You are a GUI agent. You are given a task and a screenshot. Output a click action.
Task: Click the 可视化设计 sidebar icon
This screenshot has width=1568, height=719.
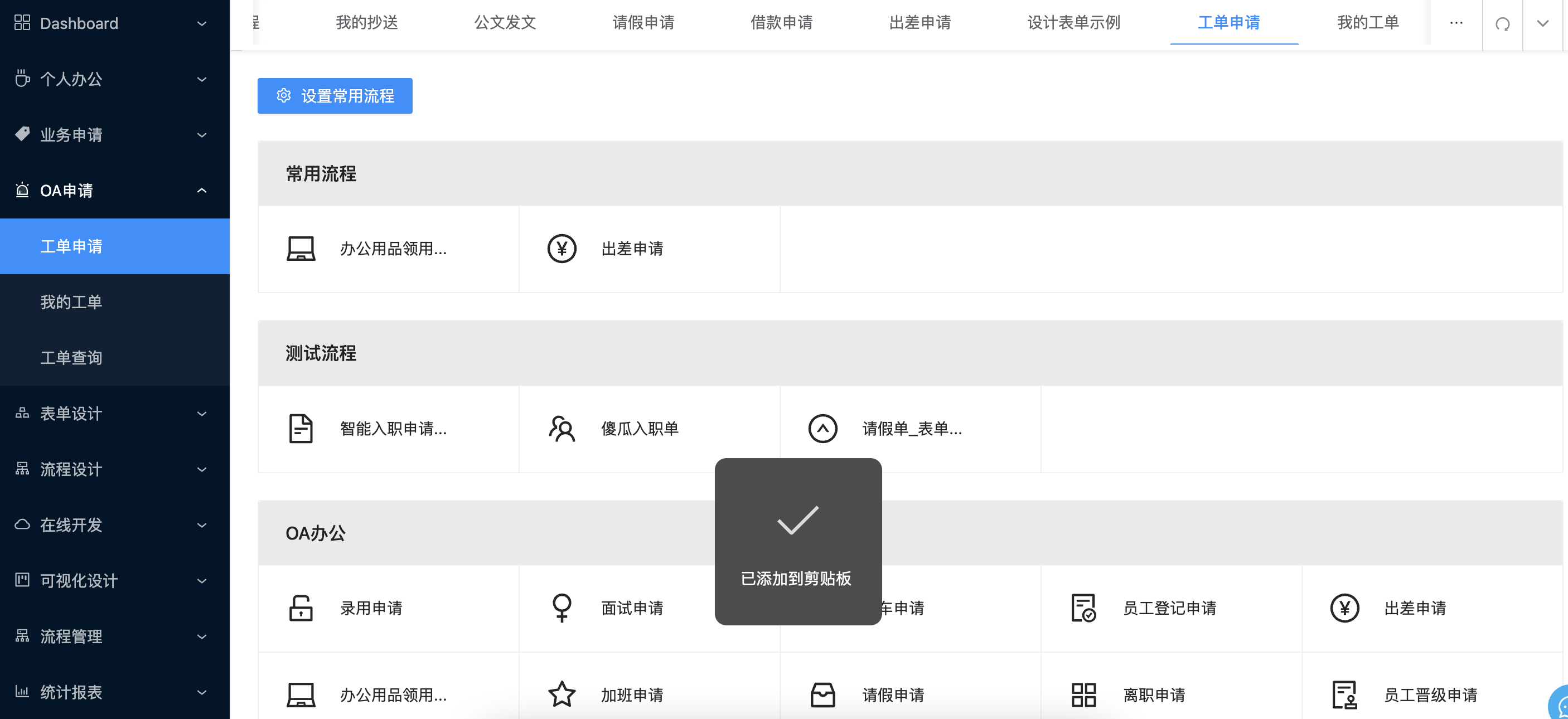pos(22,580)
